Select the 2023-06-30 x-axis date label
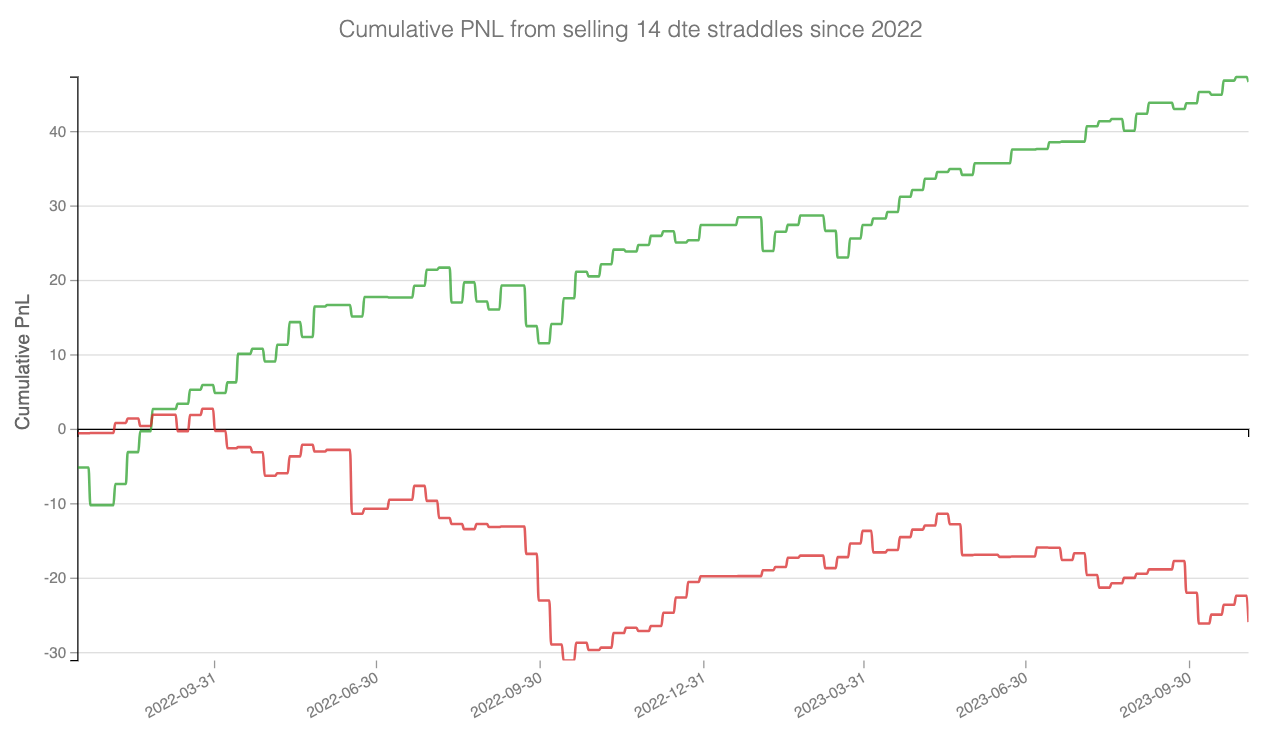 click(992, 694)
